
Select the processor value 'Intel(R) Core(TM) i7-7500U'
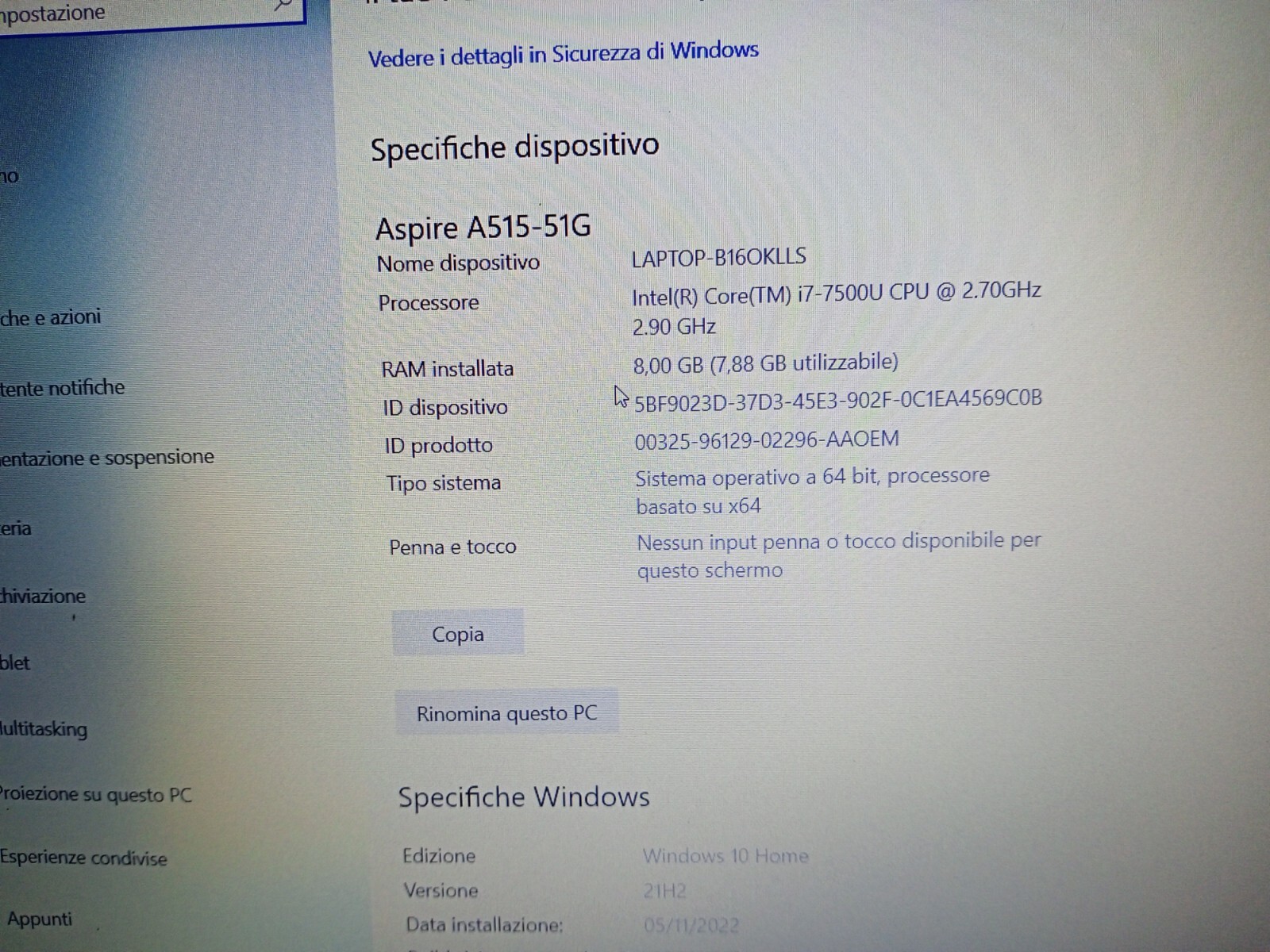tap(757, 295)
